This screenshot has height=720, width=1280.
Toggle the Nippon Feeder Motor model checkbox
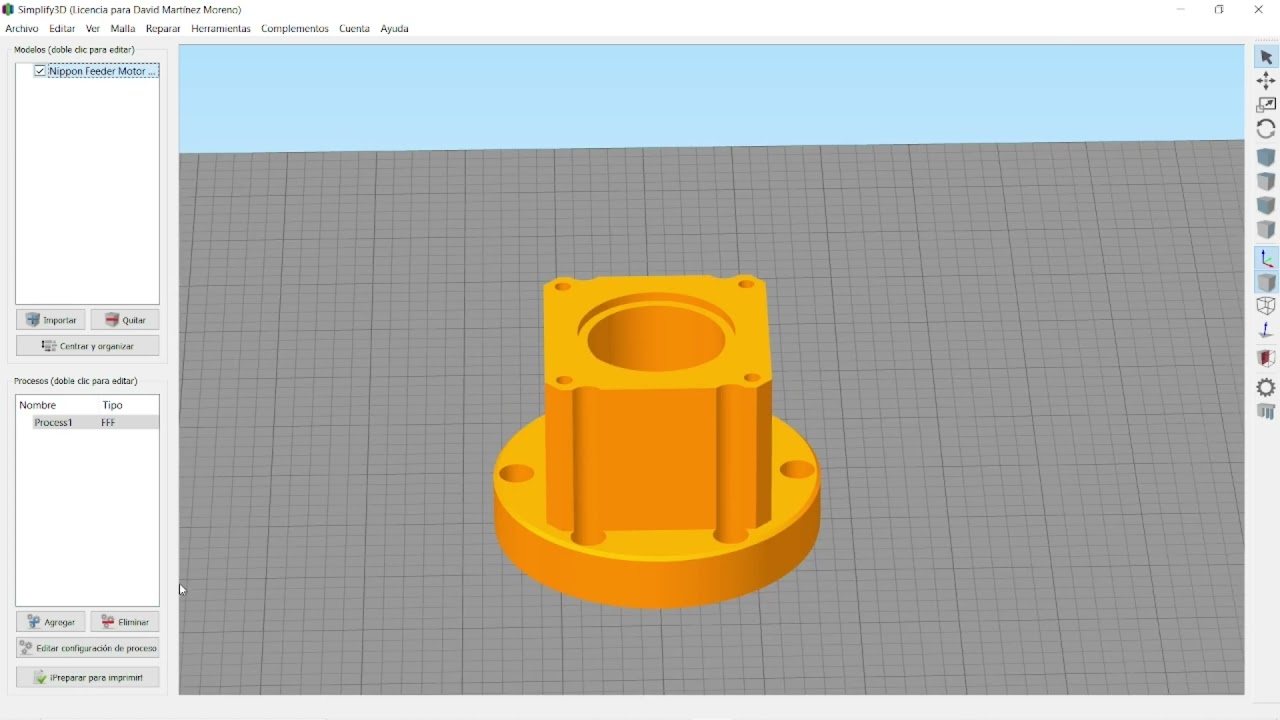click(x=40, y=71)
